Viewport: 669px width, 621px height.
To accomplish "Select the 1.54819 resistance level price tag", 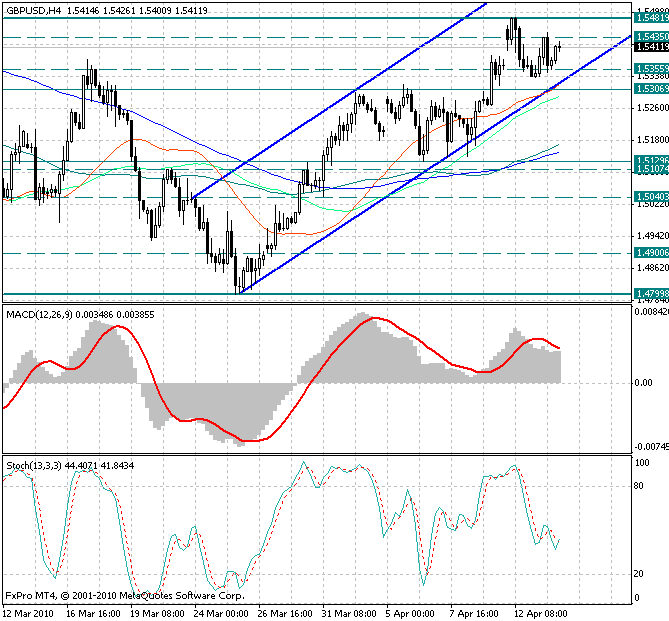I will click(x=650, y=17).
